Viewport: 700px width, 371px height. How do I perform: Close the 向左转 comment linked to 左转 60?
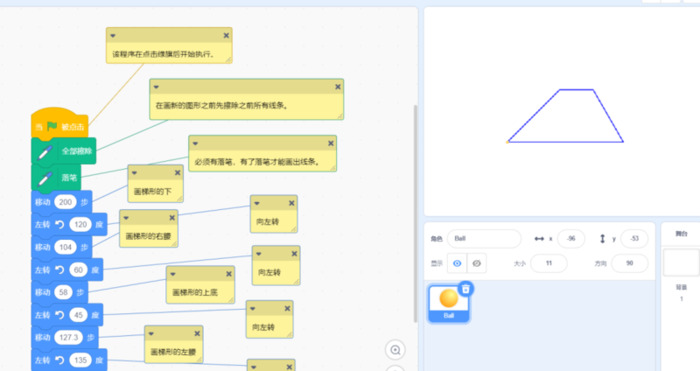(x=294, y=254)
